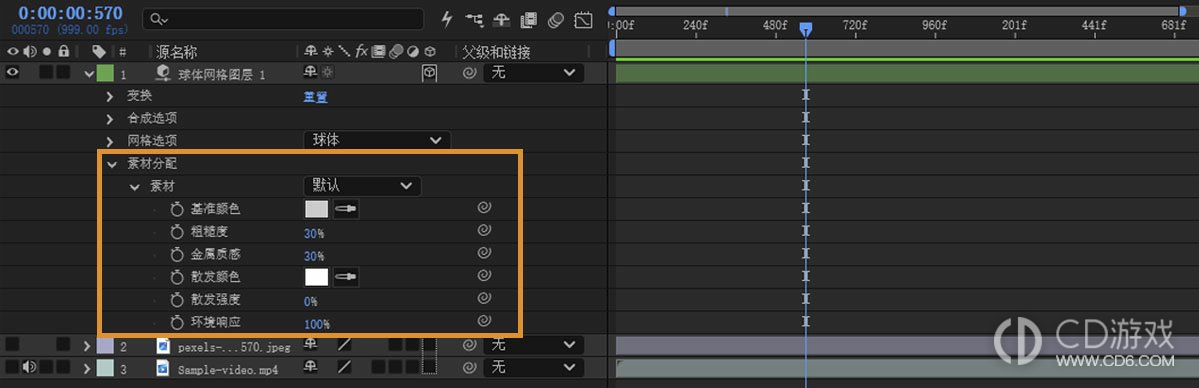Toggle stopwatch for 基准颜色
The image size is (1199, 388).
pyautogui.click(x=177, y=209)
